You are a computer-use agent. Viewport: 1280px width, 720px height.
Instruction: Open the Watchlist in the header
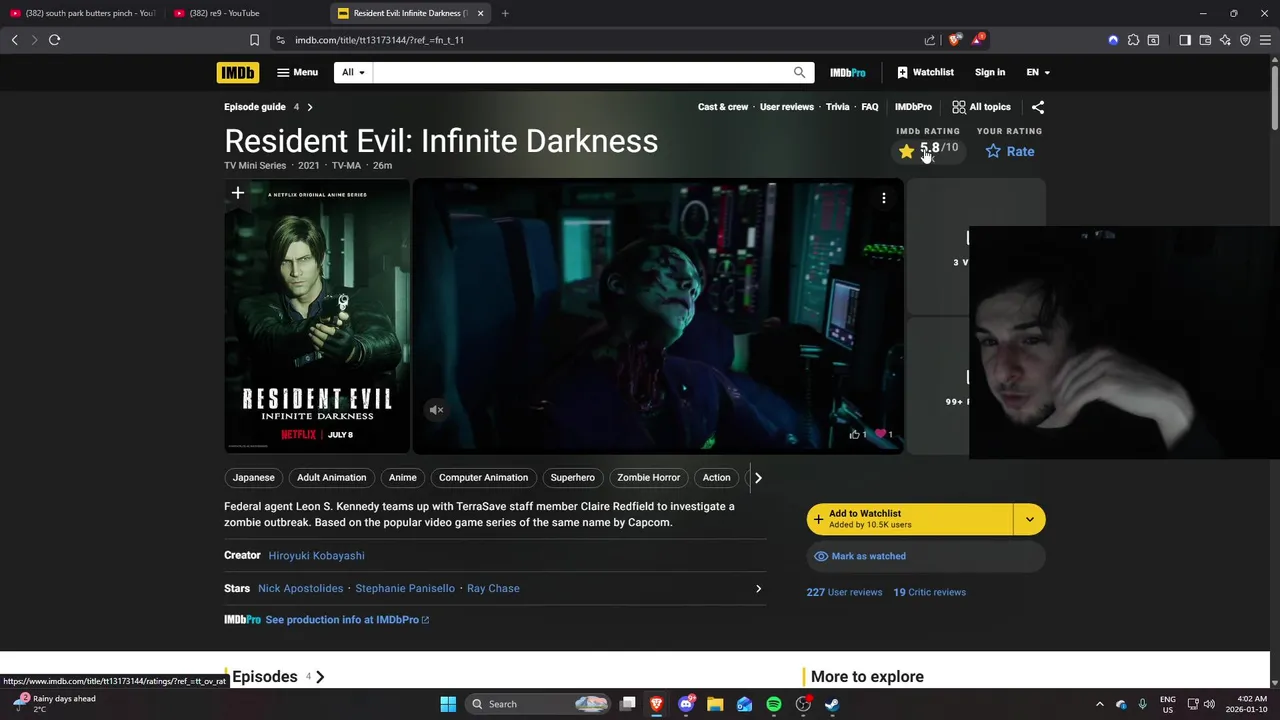pyautogui.click(x=925, y=72)
